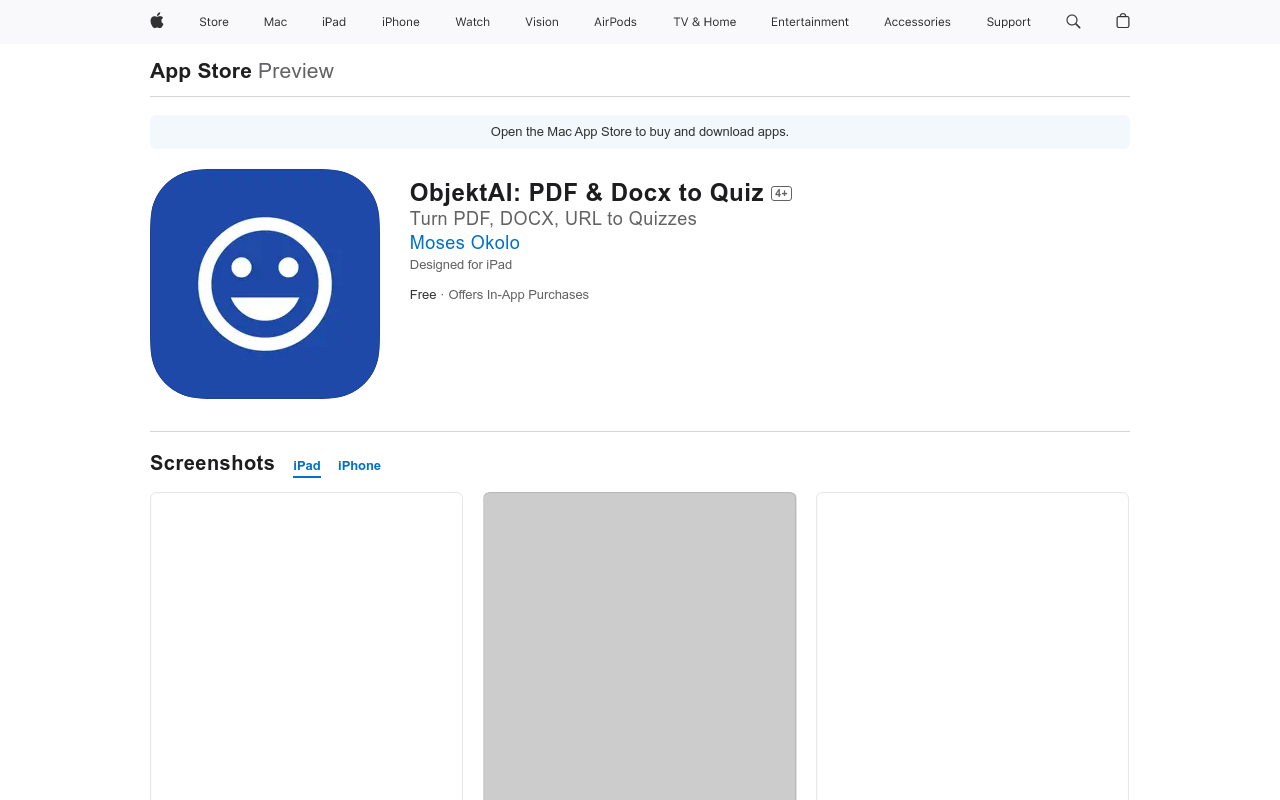Click the 'Preview' text beside App Store
The image size is (1280, 800).
point(296,71)
